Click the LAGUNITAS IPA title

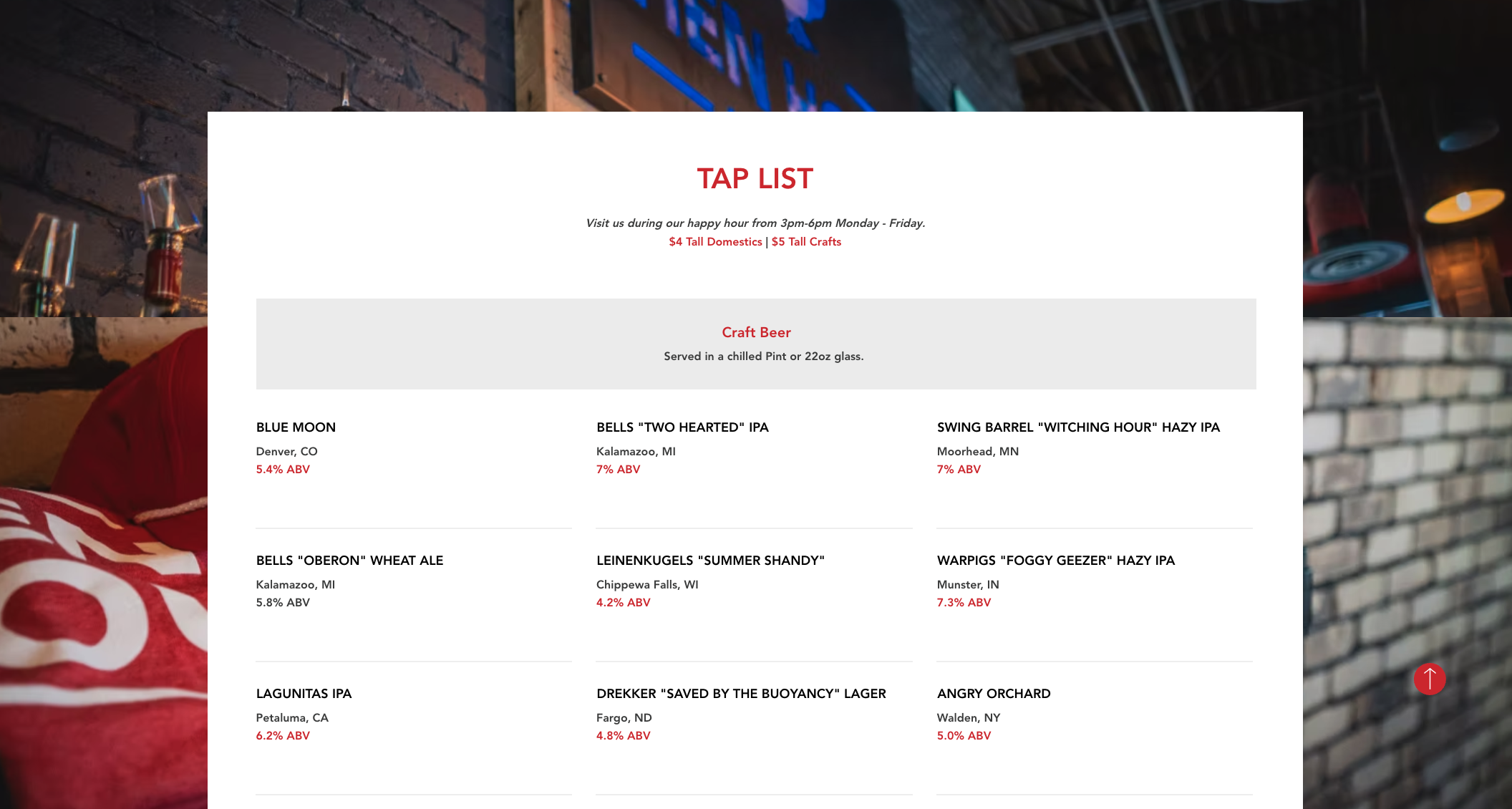point(304,694)
